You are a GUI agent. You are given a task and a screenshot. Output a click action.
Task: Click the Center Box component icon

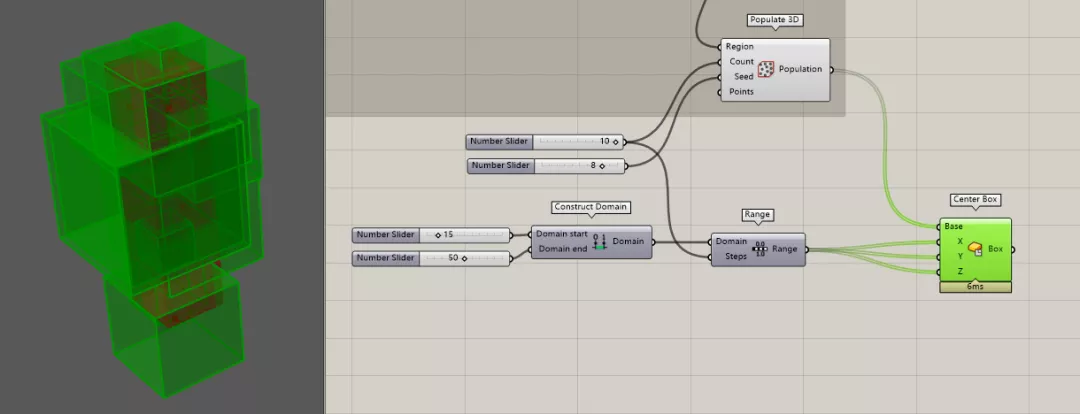click(975, 248)
